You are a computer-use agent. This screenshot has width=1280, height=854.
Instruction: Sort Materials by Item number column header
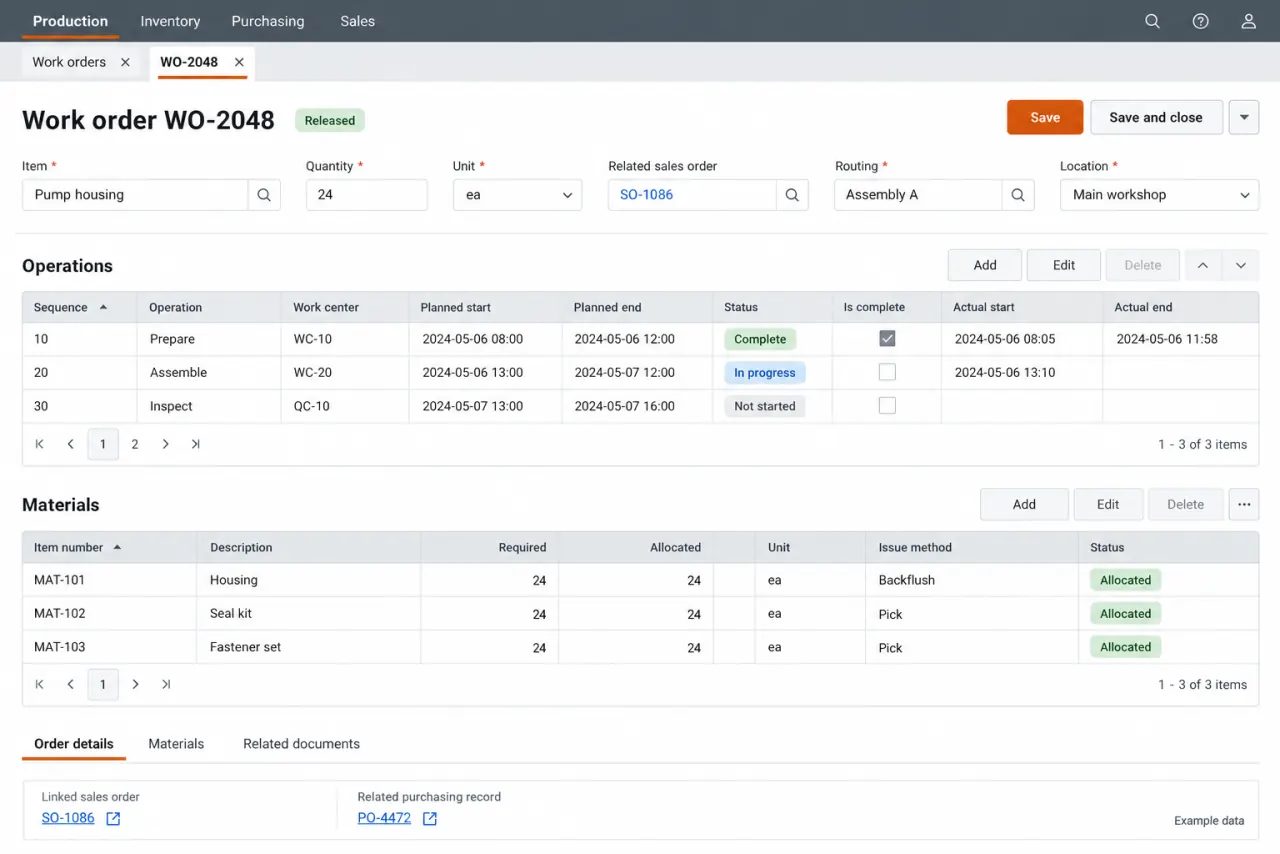[x=109, y=547]
